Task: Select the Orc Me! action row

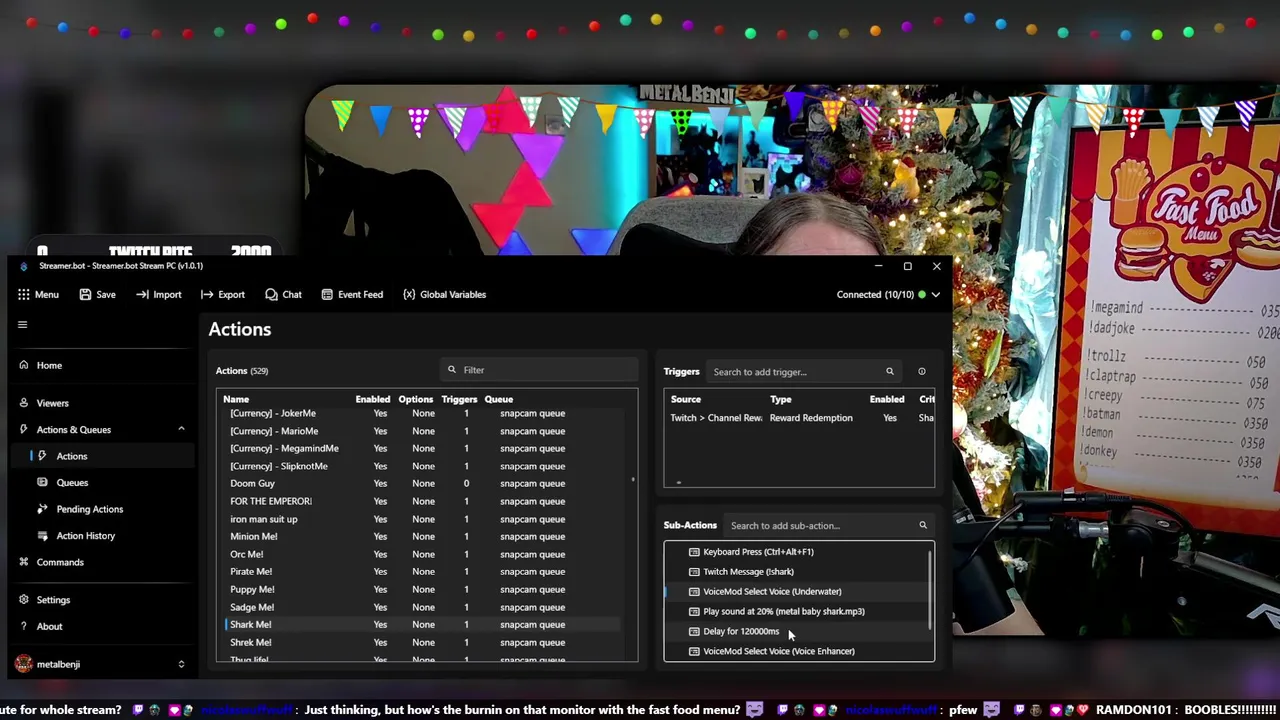Action: pyautogui.click(x=422, y=554)
